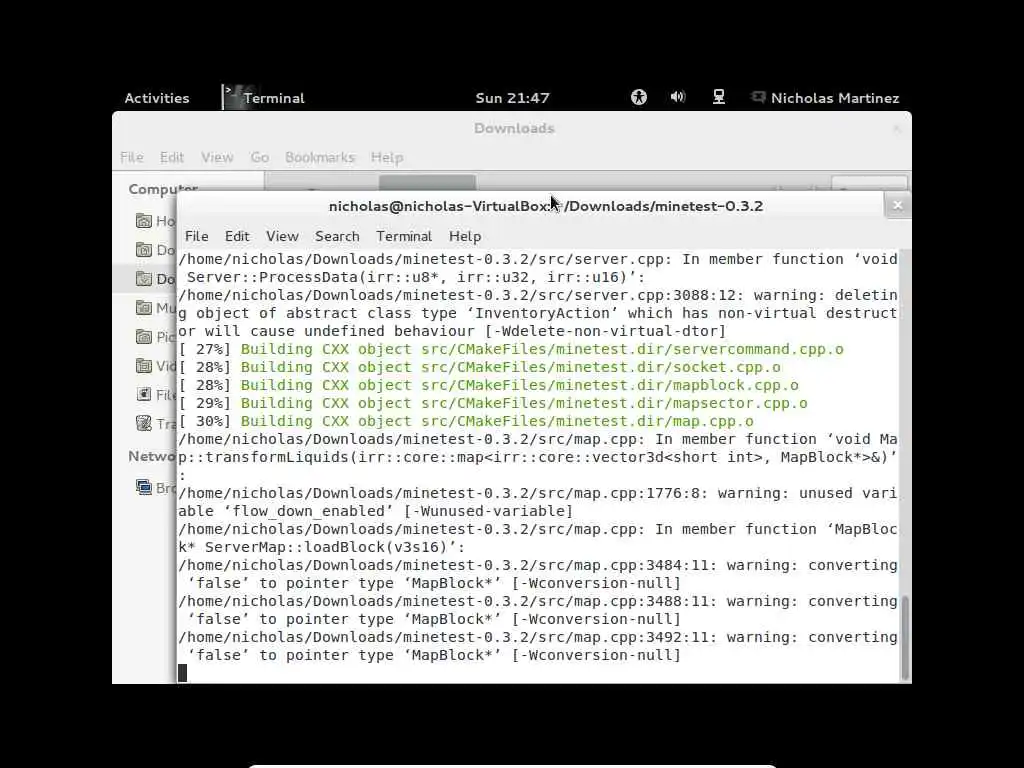Open Edit menu in Downloads window
The width and height of the screenshot is (1024, 768).
pos(172,157)
